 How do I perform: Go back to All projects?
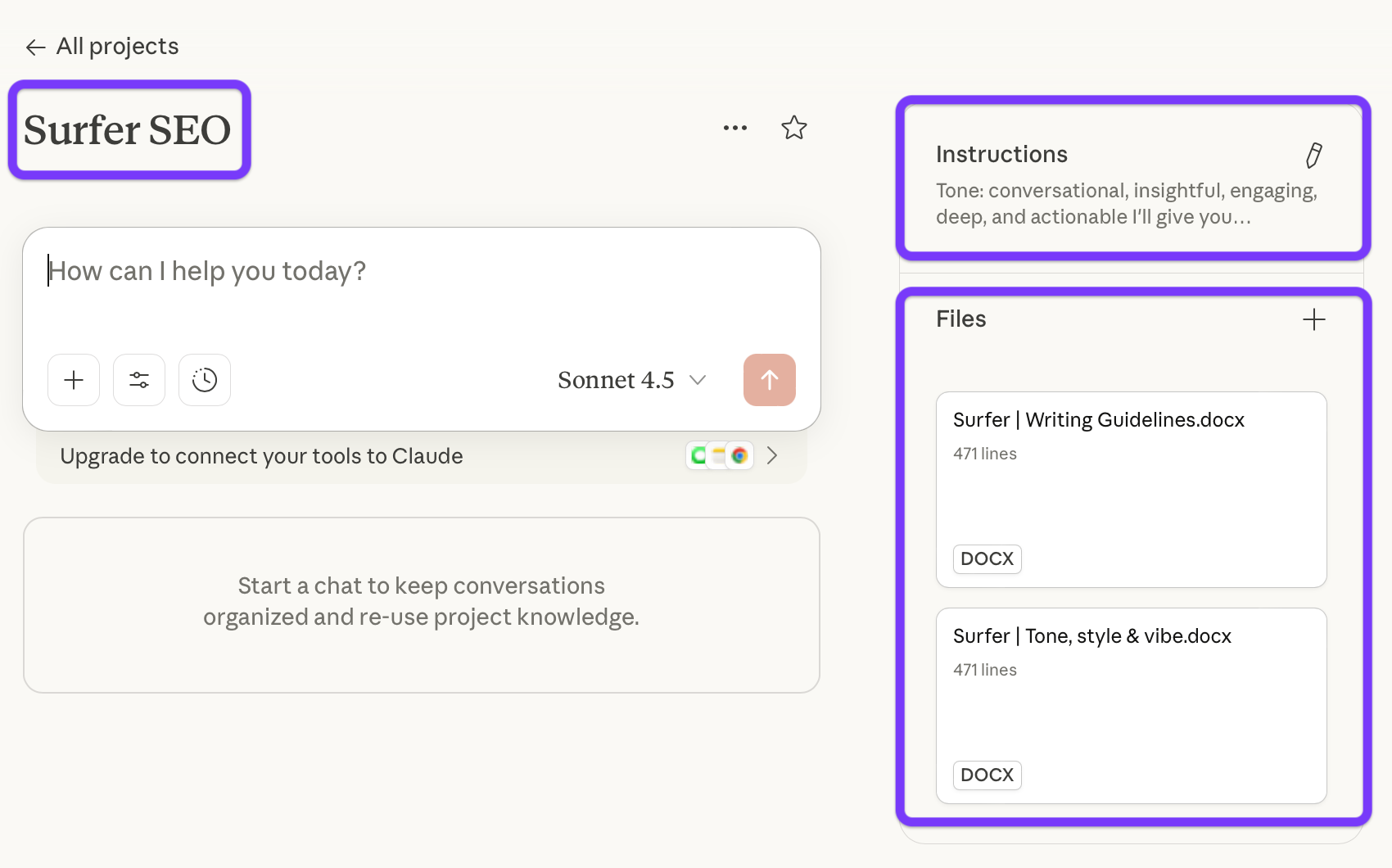click(117, 47)
